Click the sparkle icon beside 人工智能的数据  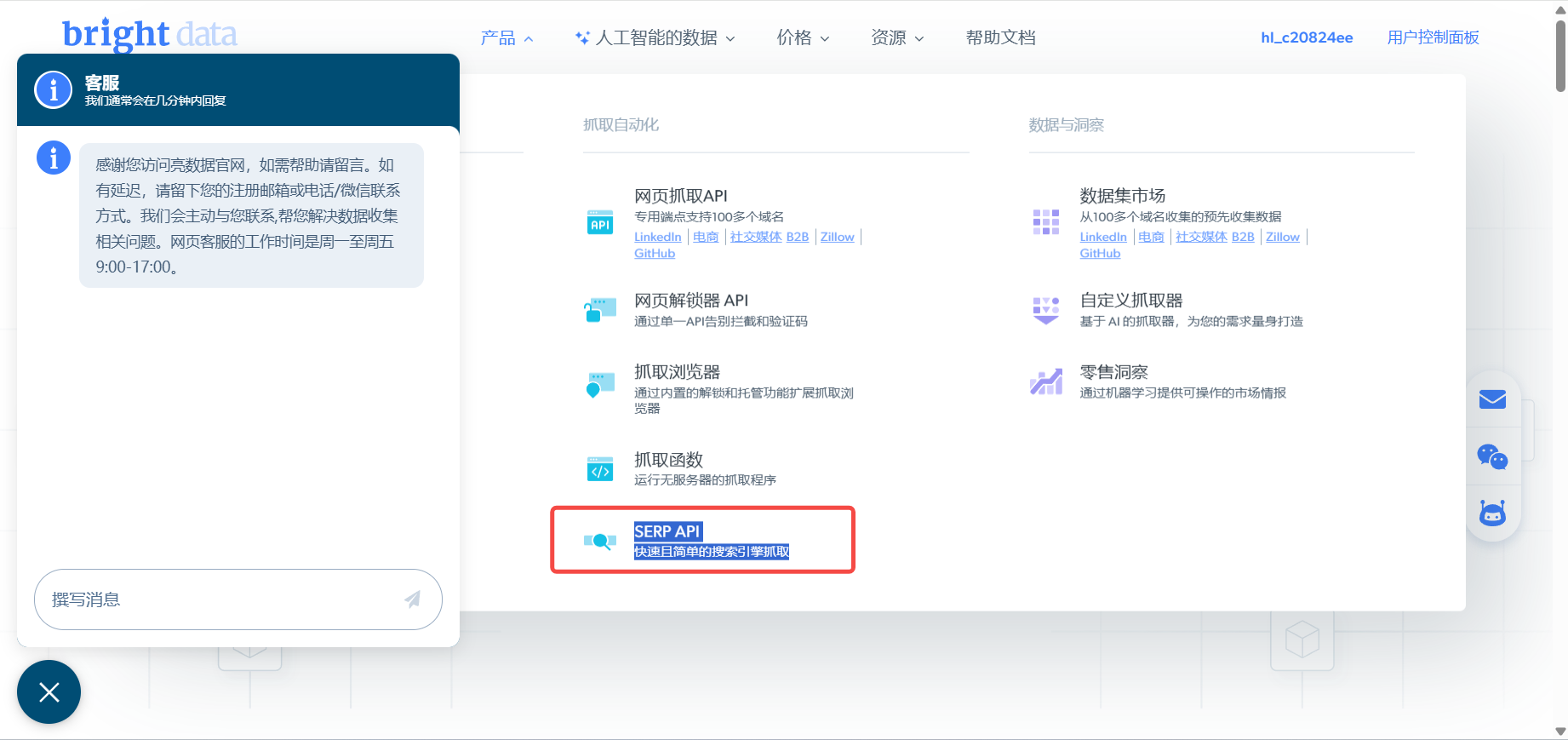click(x=582, y=37)
